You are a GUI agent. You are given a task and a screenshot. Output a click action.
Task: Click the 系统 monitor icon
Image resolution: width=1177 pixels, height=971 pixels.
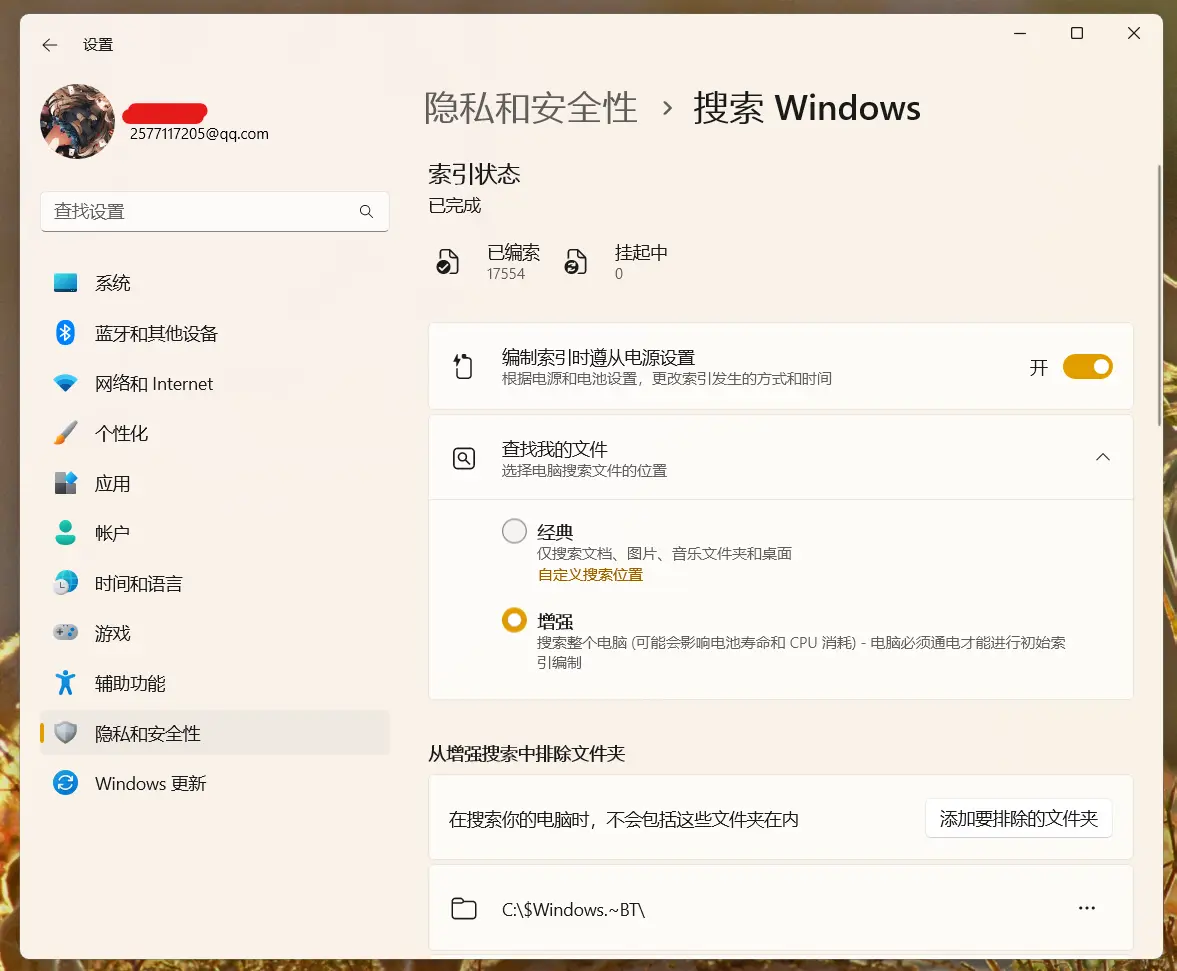pos(65,283)
